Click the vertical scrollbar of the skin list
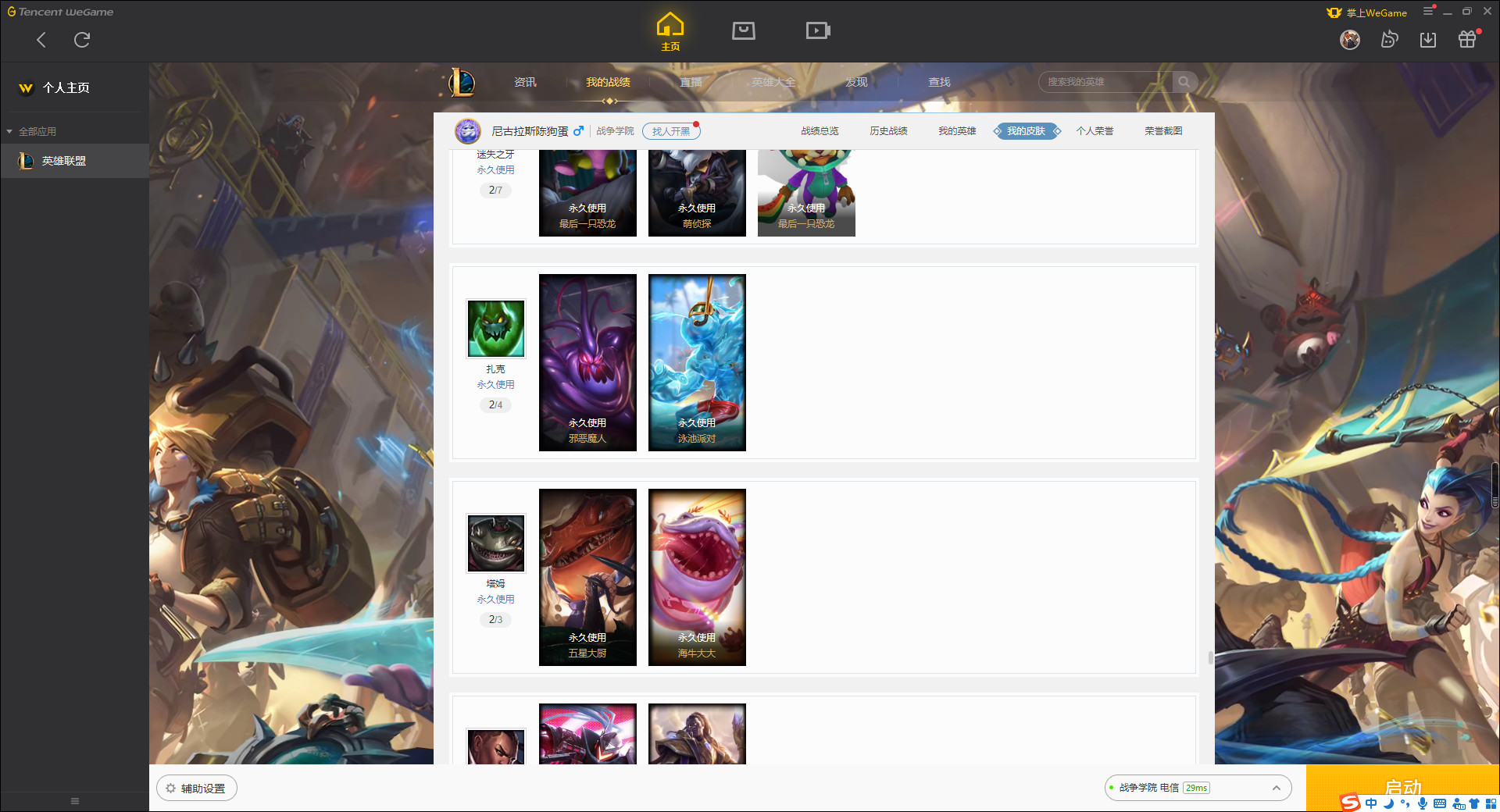1500x812 pixels. [x=1210, y=657]
